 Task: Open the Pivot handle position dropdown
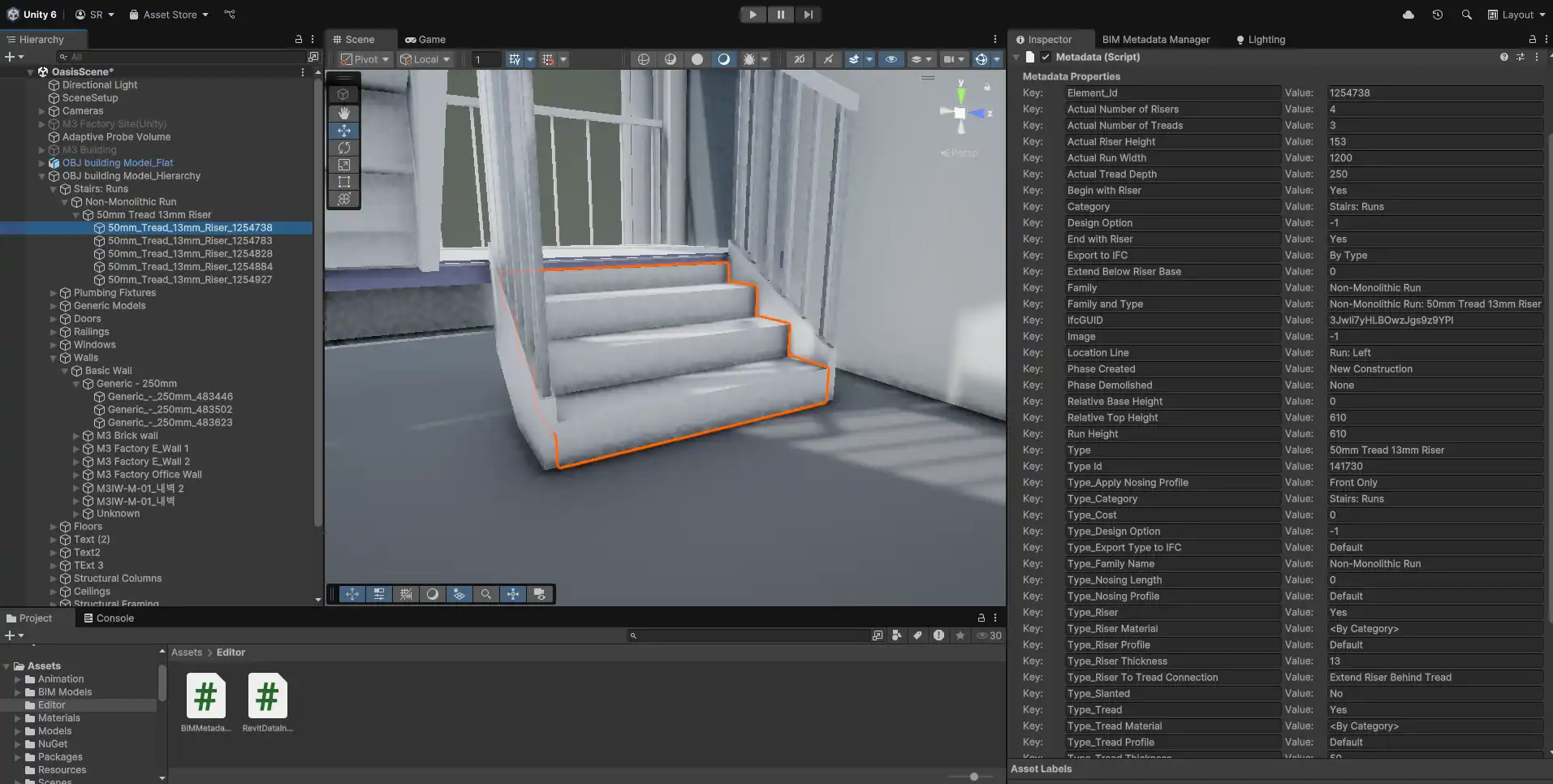pos(365,59)
